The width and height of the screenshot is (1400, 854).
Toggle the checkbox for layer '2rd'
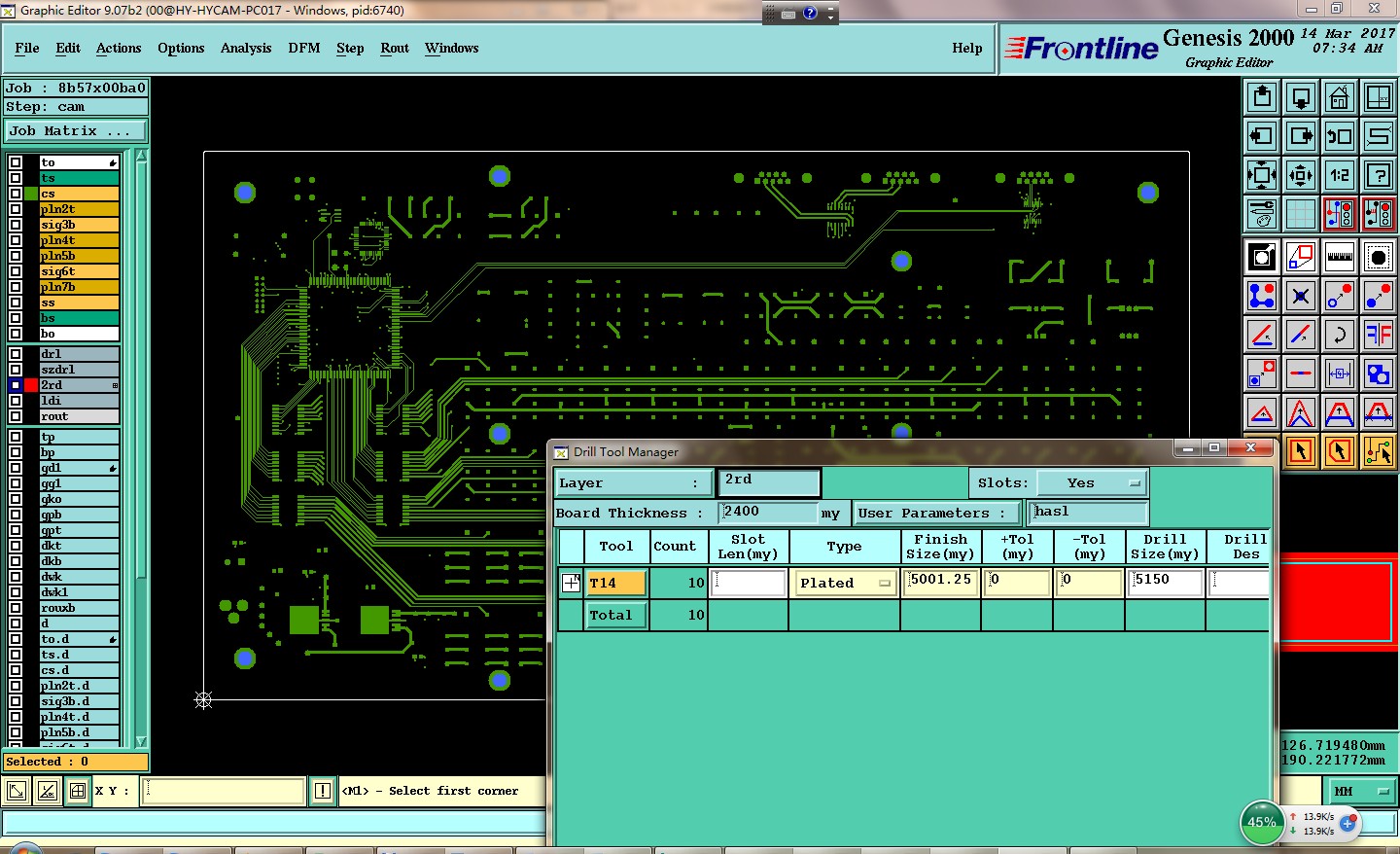[x=16, y=385]
